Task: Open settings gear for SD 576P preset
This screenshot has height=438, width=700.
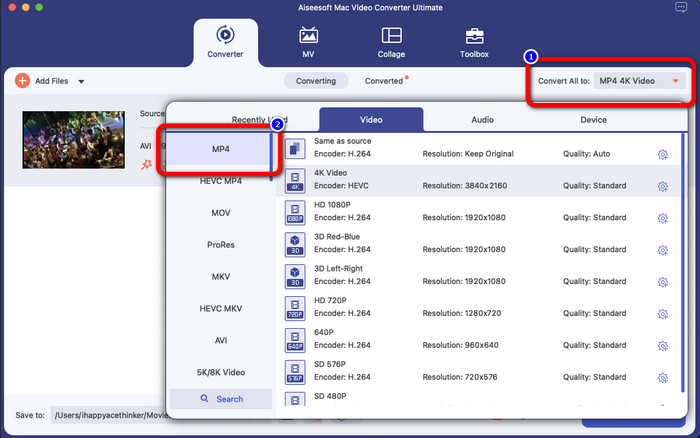Action: (x=662, y=378)
